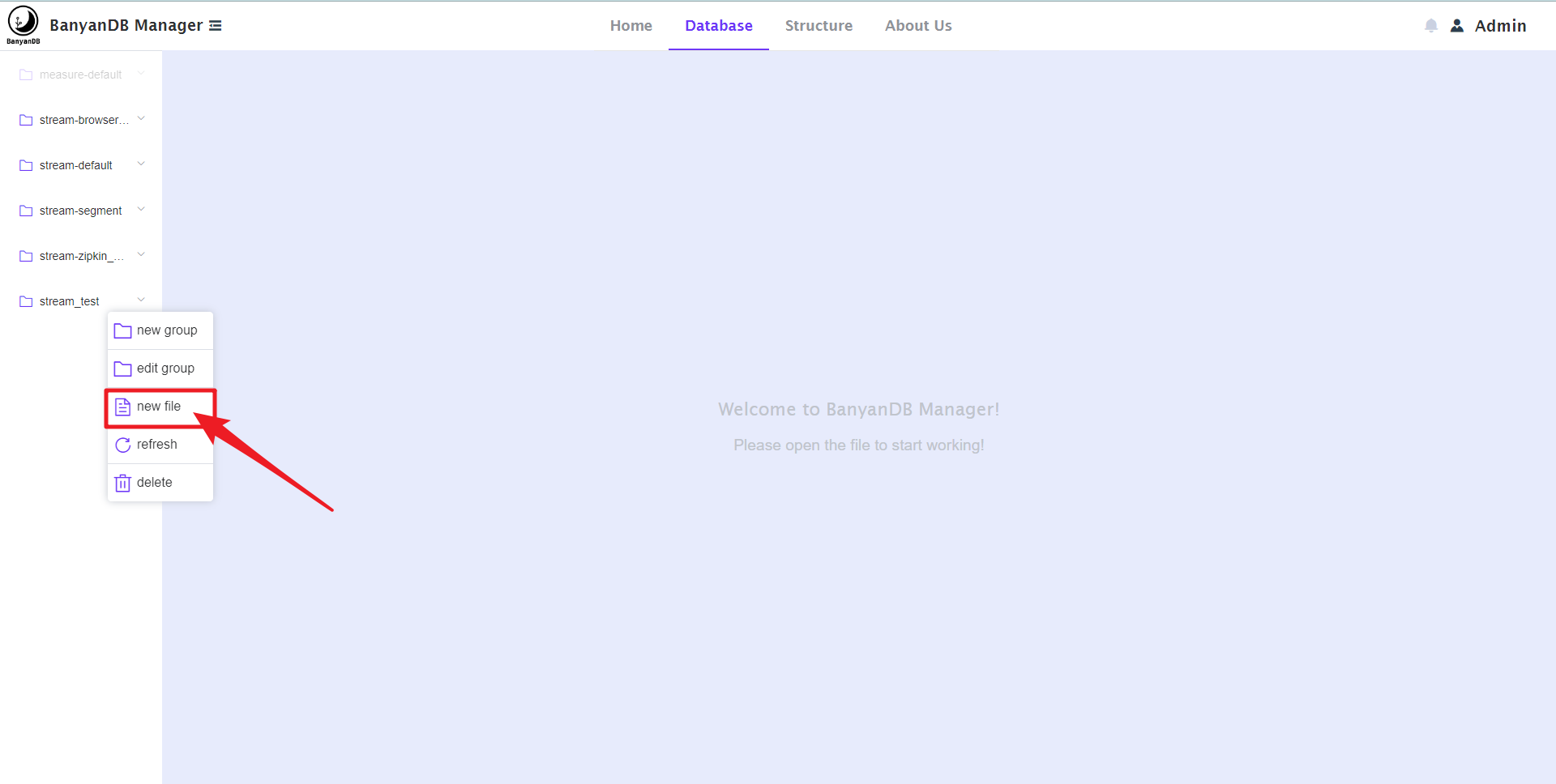Expand the stream-segment group chevron
This screenshot has width=1556, height=784.
click(x=141, y=210)
